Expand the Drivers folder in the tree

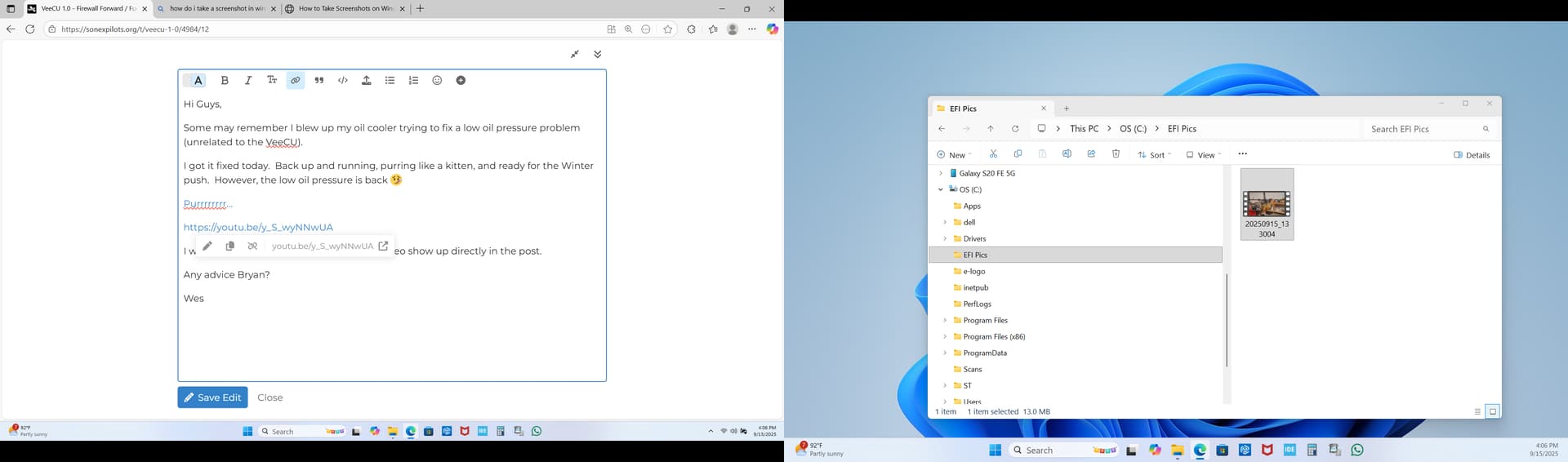pyautogui.click(x=945, y=238)
